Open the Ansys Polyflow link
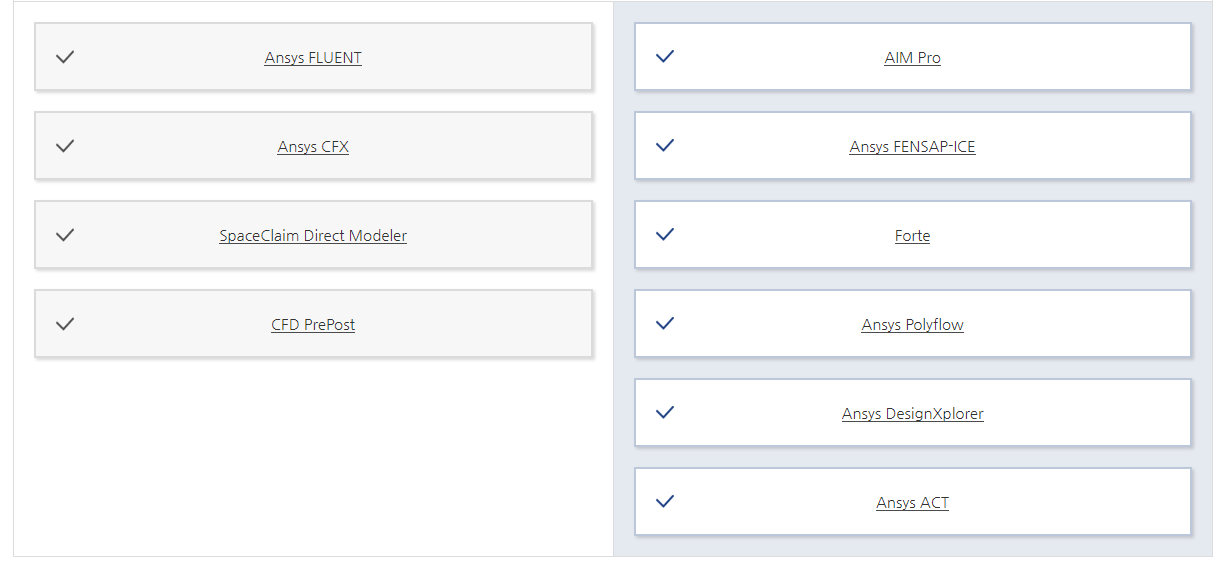1229x566 pixels. [912, 325]
